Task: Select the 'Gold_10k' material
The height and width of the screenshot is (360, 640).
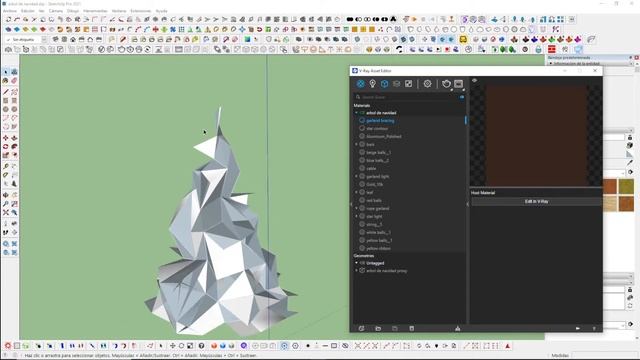Action: [x=374, y=184]
